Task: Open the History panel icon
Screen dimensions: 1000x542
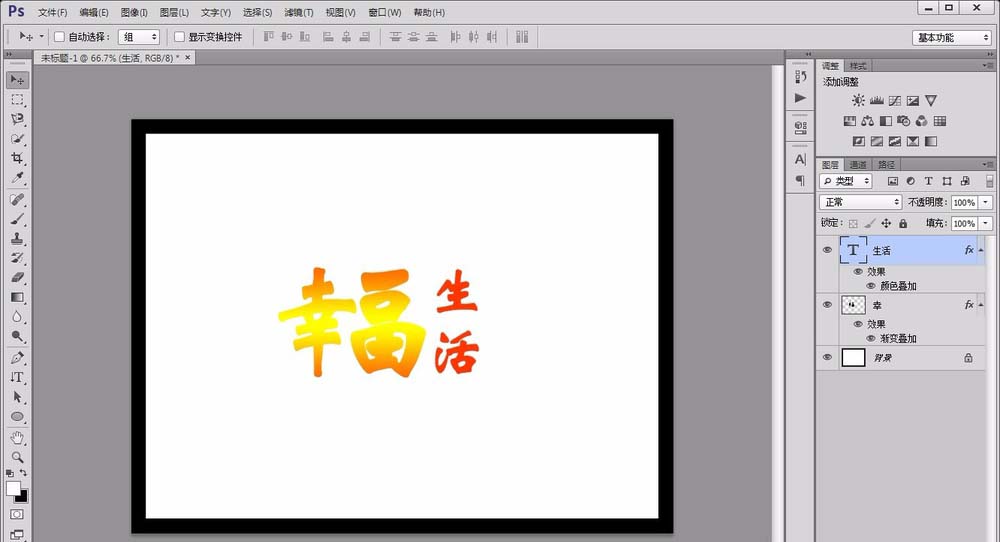Action: click(800, 77)
